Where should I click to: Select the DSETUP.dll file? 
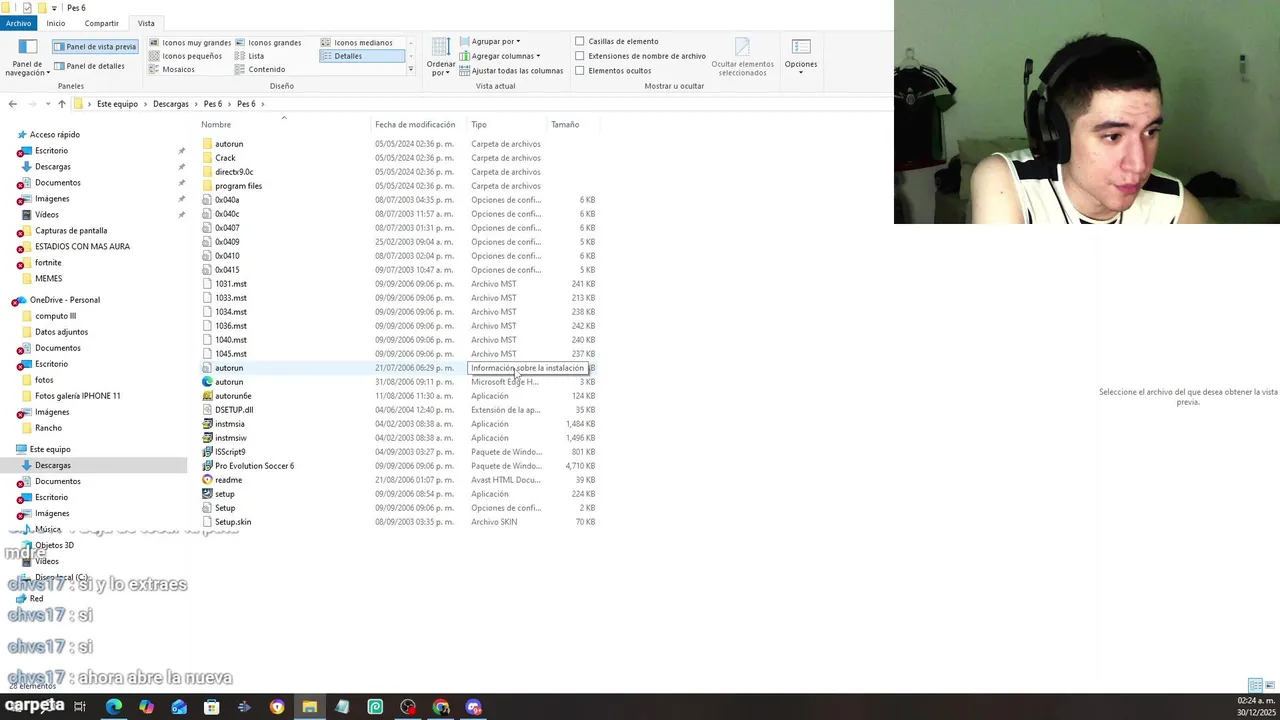234,410
